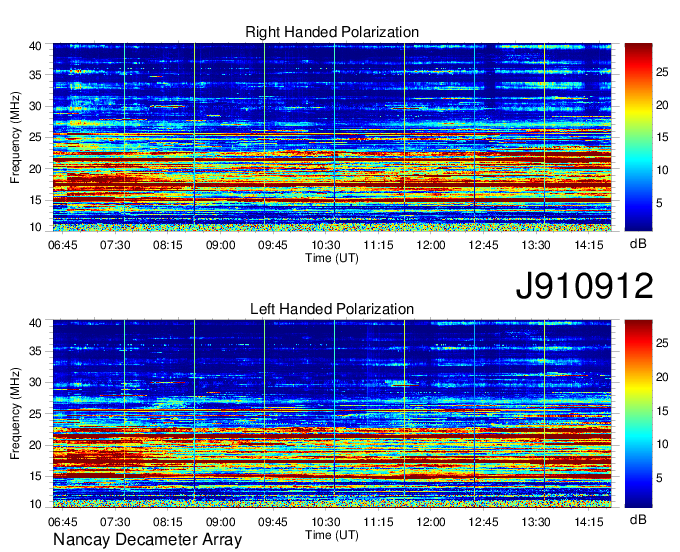
Task: Click the Right Handed Polarization spectrogram
Action: 332,137
